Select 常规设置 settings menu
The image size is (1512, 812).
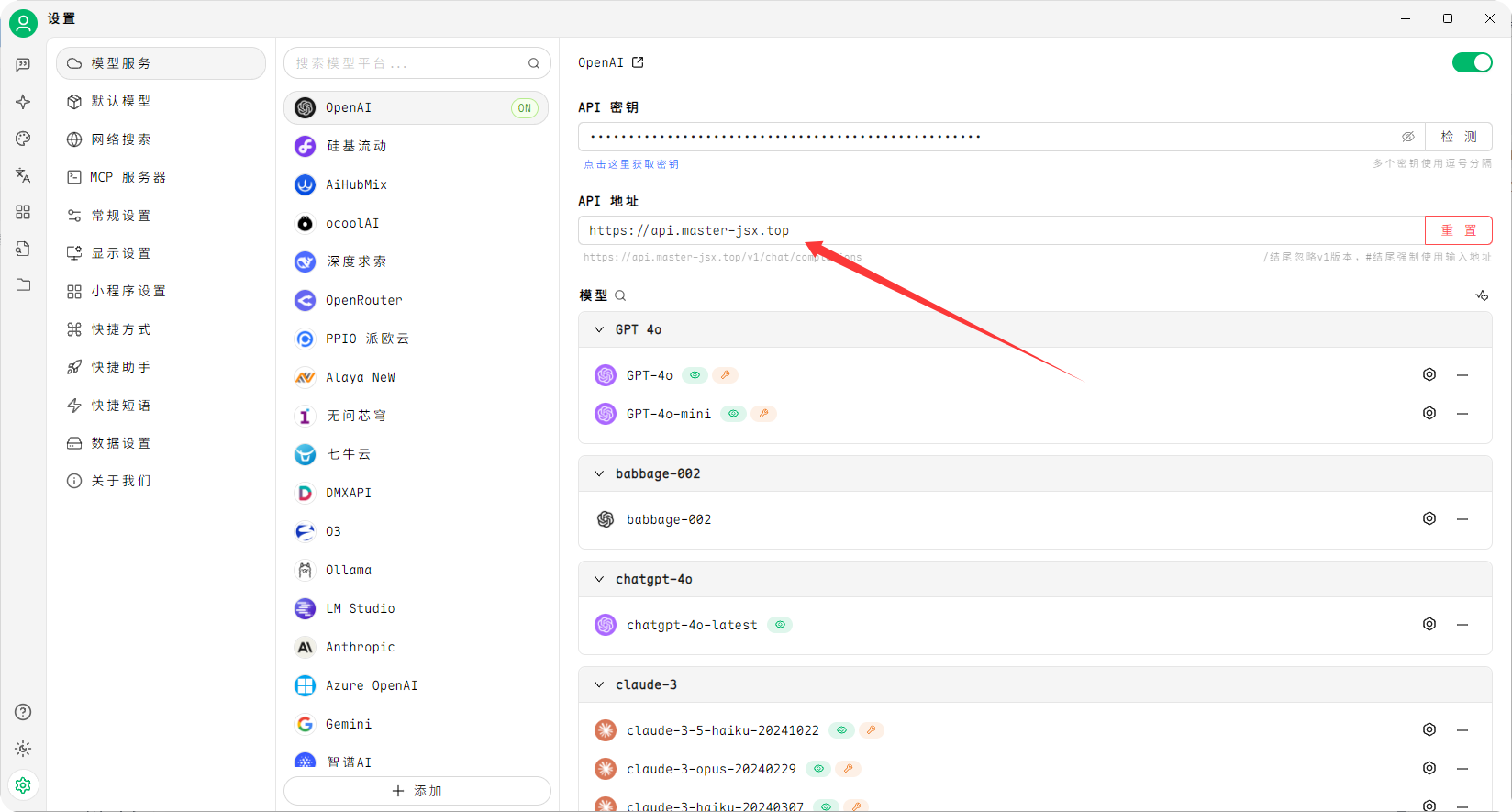[161, 216]
